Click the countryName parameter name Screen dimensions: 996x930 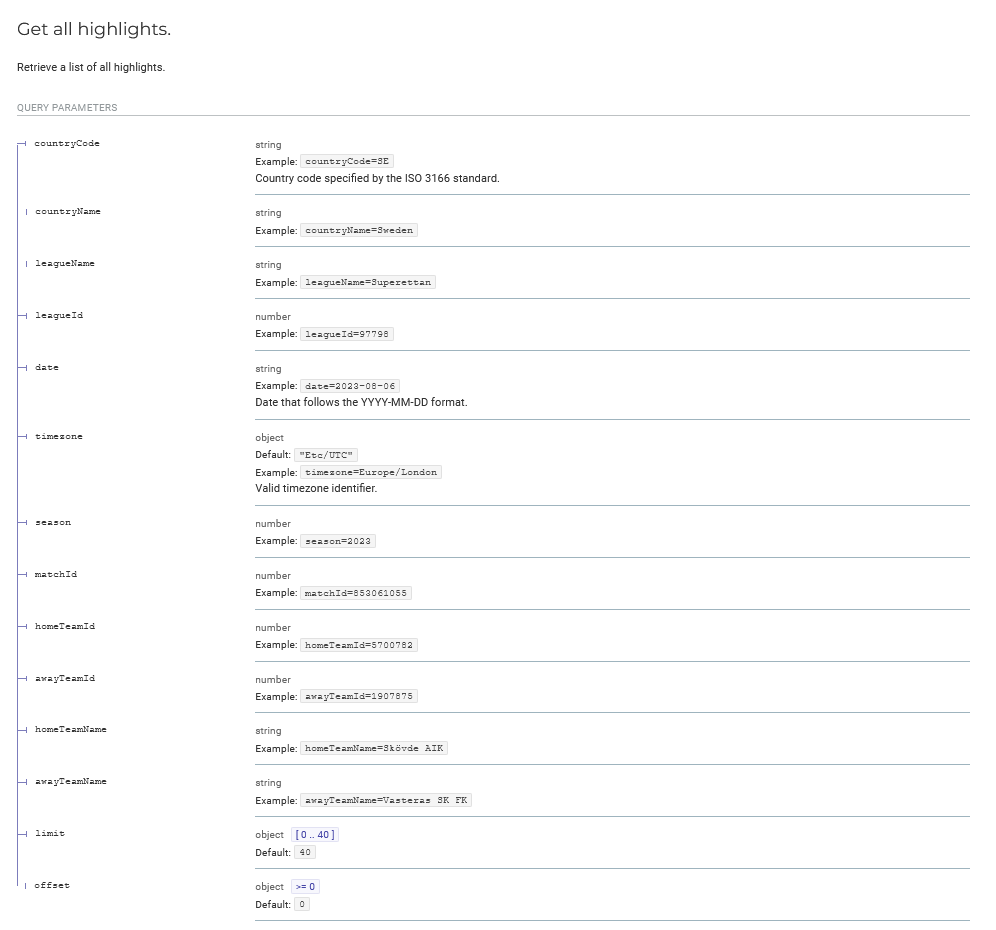tap(67, 212)
